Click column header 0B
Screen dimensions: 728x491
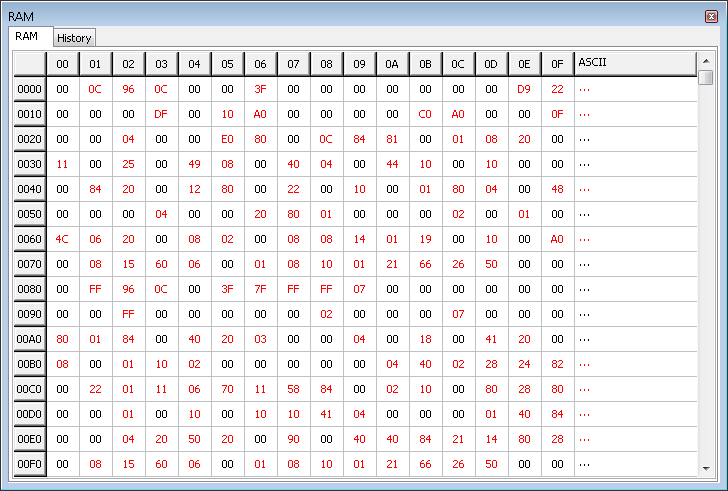425,64
